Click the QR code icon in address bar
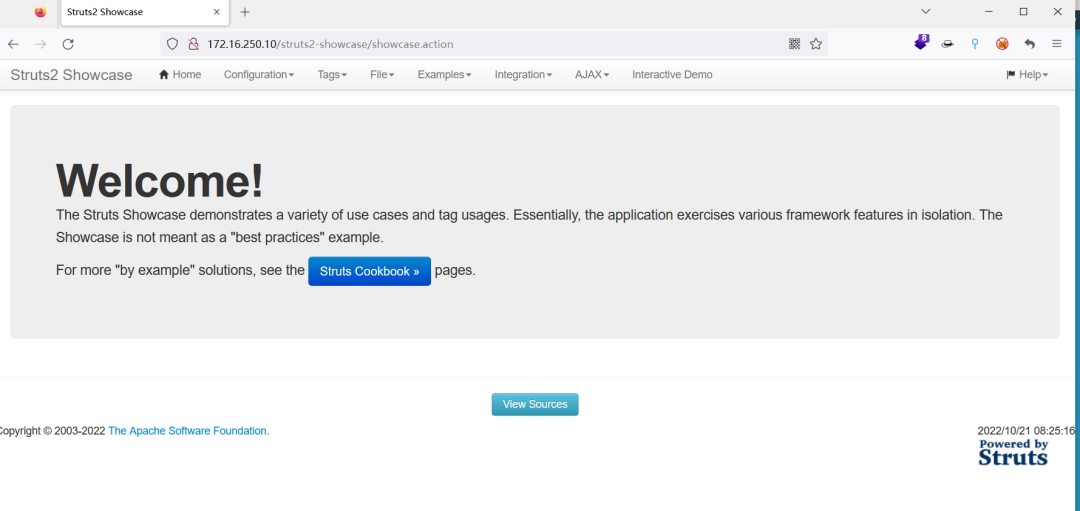The height and width of the screenshot is (511, 1080). click(794, 44)
